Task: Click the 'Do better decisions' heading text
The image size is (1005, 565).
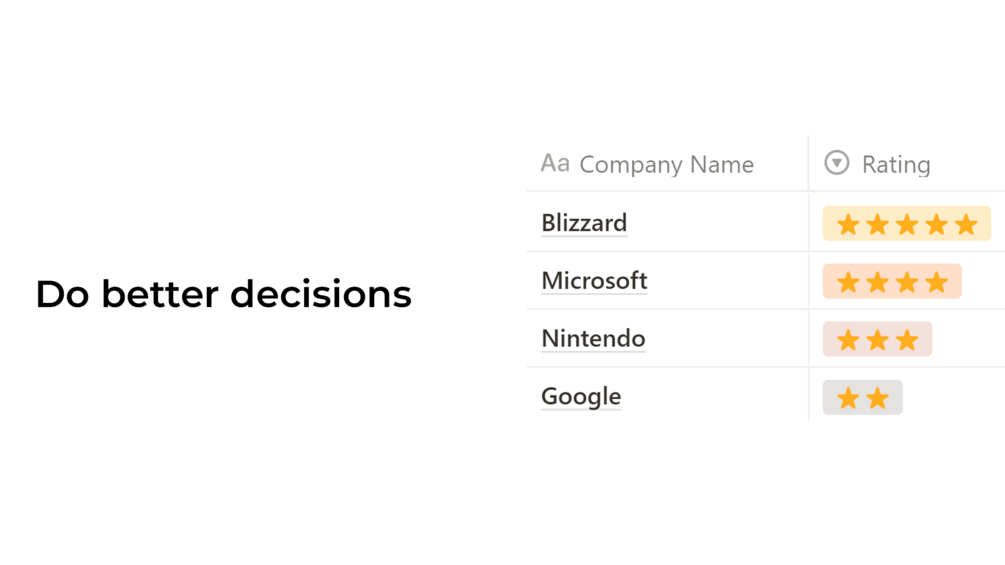Action: 223,294
